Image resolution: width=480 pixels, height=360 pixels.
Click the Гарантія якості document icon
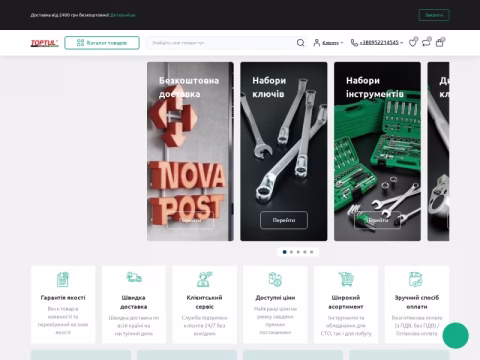[x=63, y=279]
